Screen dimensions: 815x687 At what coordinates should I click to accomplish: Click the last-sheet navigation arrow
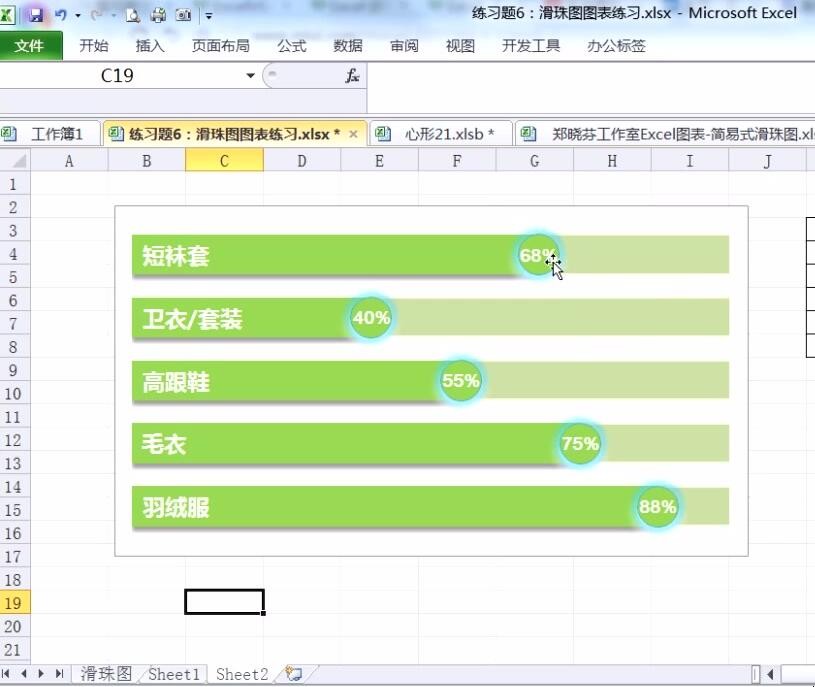click(x=57, y=674)
